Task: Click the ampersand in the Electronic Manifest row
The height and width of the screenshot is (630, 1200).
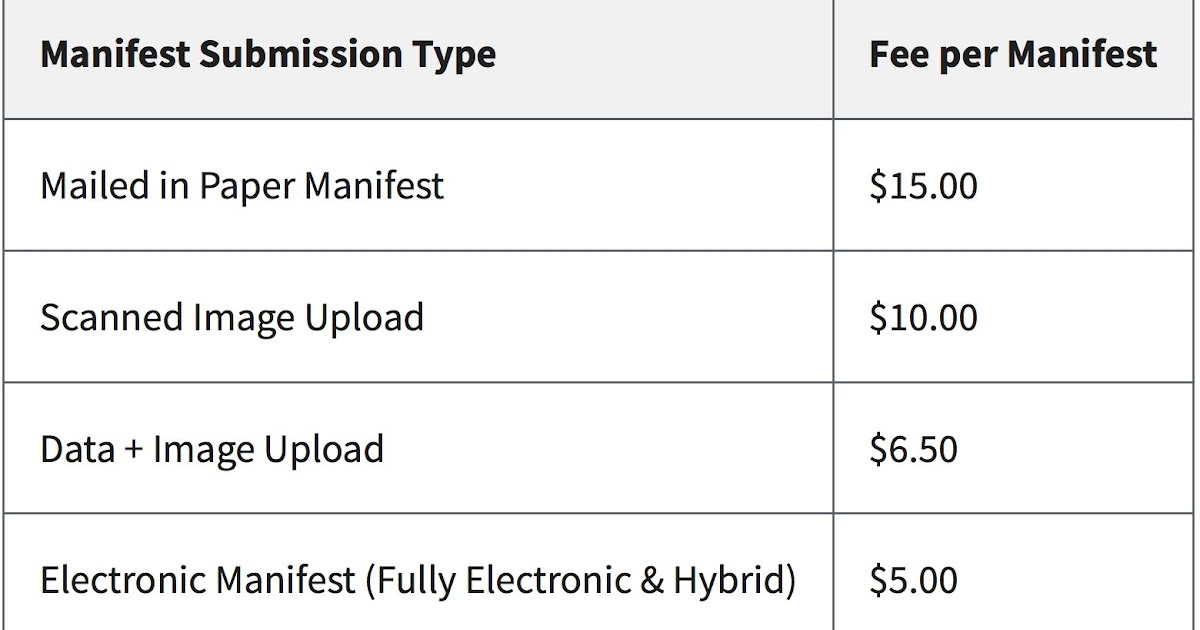Action: click(651, 580)
